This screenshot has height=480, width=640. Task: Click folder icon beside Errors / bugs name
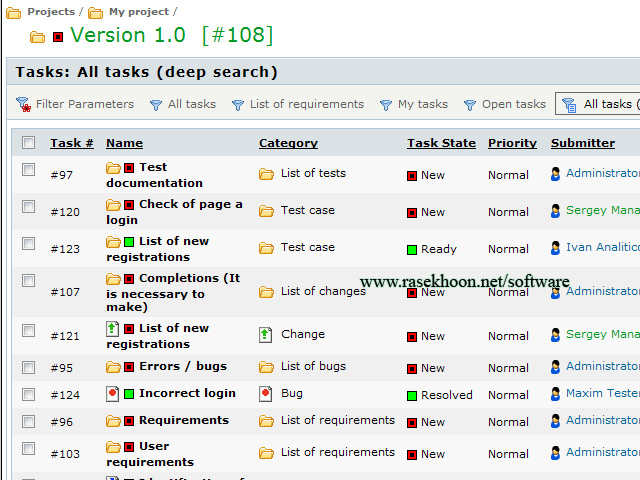[113, 367]
